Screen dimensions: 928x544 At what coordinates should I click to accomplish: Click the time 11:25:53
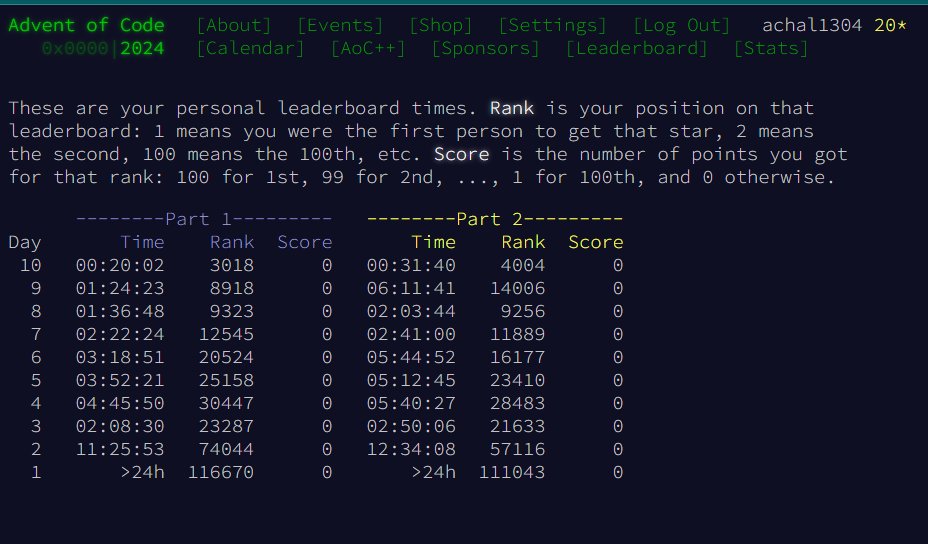(x=120, y=450)
